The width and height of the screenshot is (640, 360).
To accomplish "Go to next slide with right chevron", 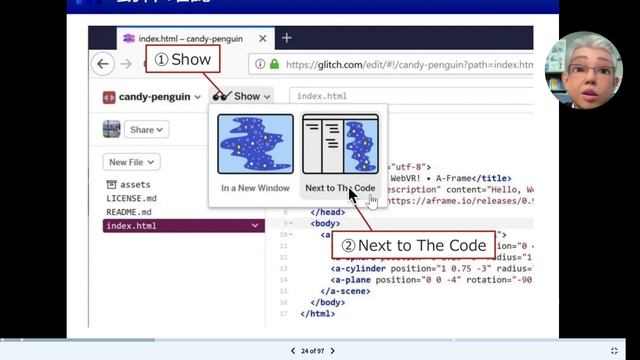I will [x=332, y=351].
